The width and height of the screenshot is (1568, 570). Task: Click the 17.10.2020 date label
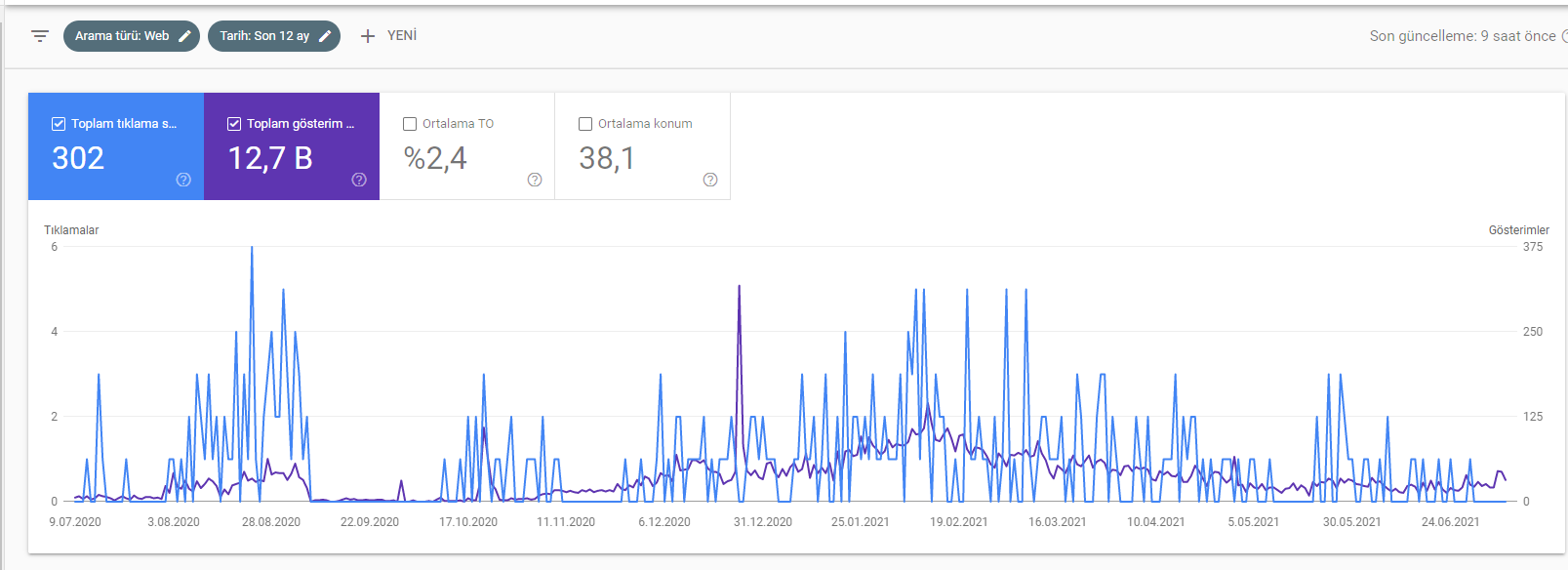(468, 522)
